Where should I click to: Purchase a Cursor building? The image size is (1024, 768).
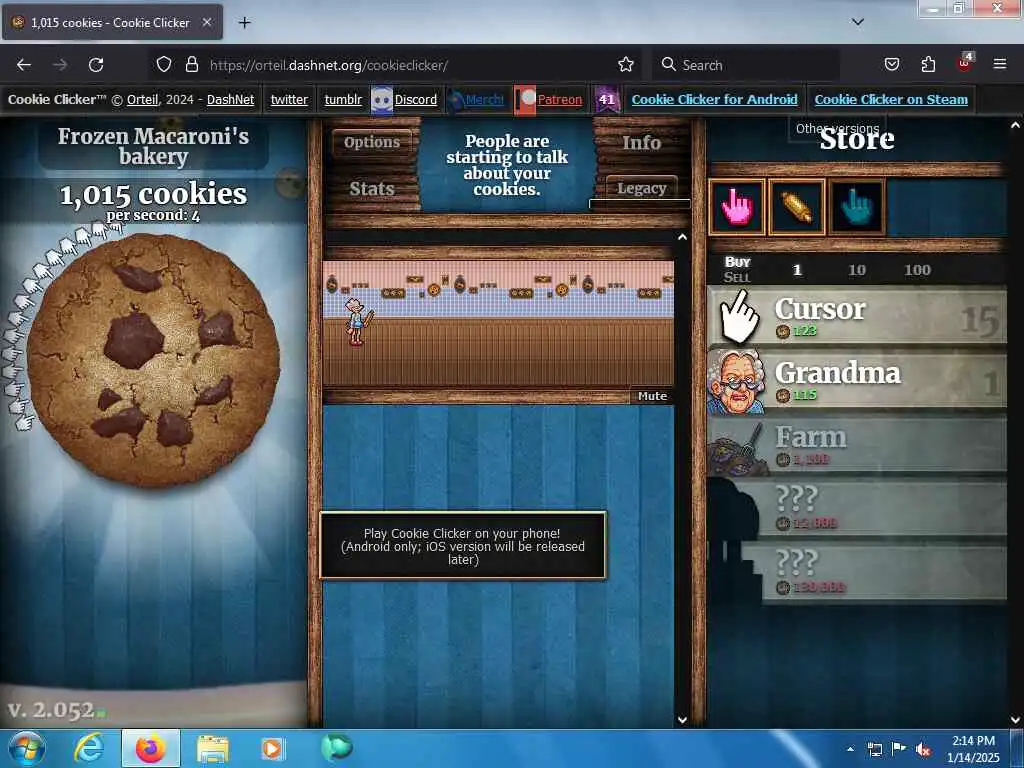[x=857, y=318]
